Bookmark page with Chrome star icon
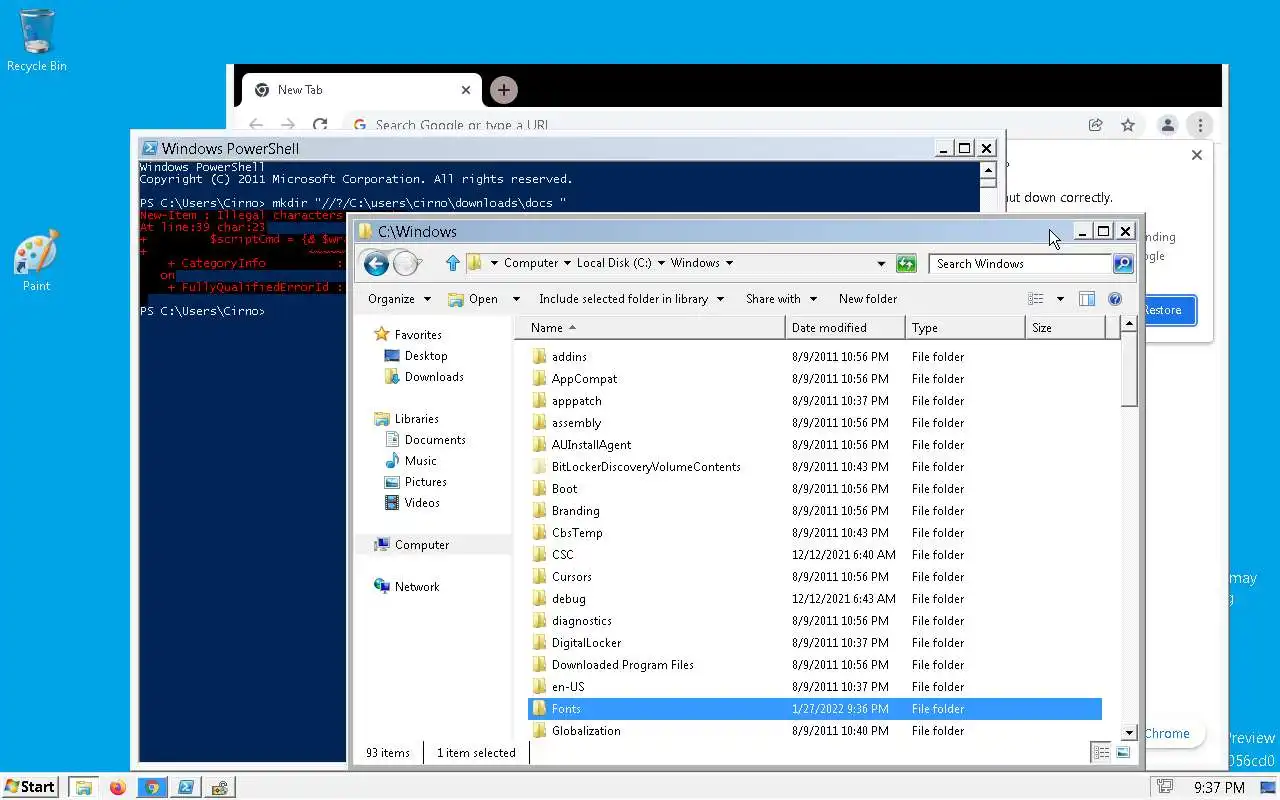Viewport: 1280px width, 800px height. click(x=1128, y=125)
